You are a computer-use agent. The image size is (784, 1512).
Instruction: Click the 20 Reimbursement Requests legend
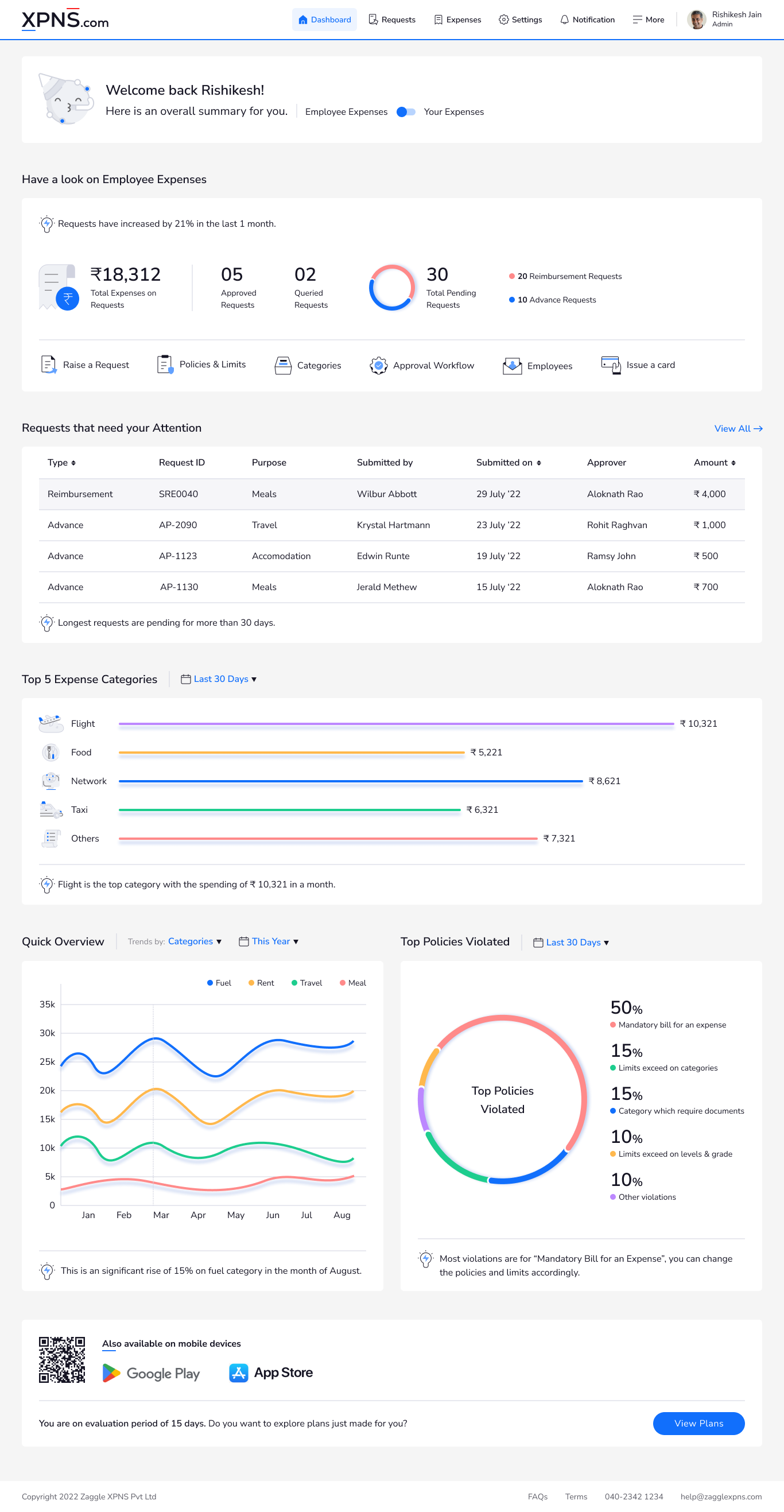pos(565,276)
